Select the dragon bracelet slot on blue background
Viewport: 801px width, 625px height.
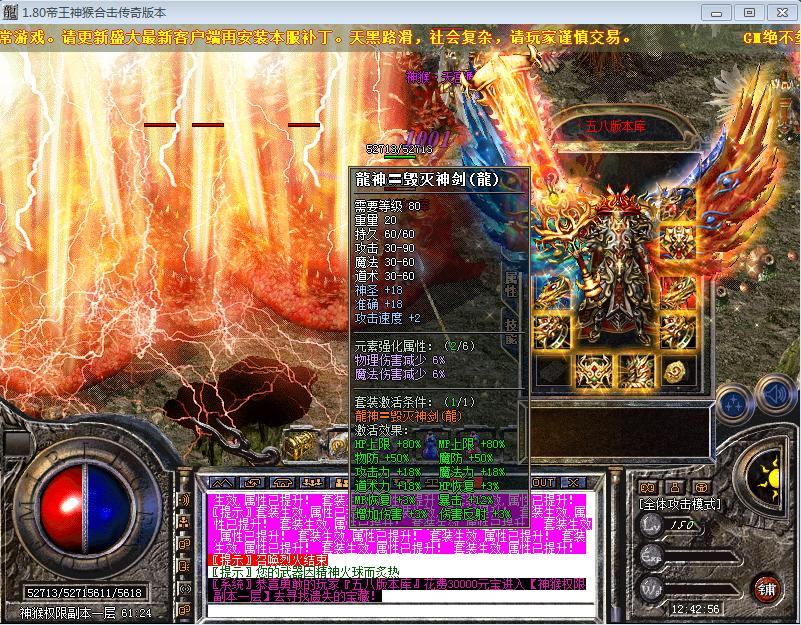(x=552, y=293)
